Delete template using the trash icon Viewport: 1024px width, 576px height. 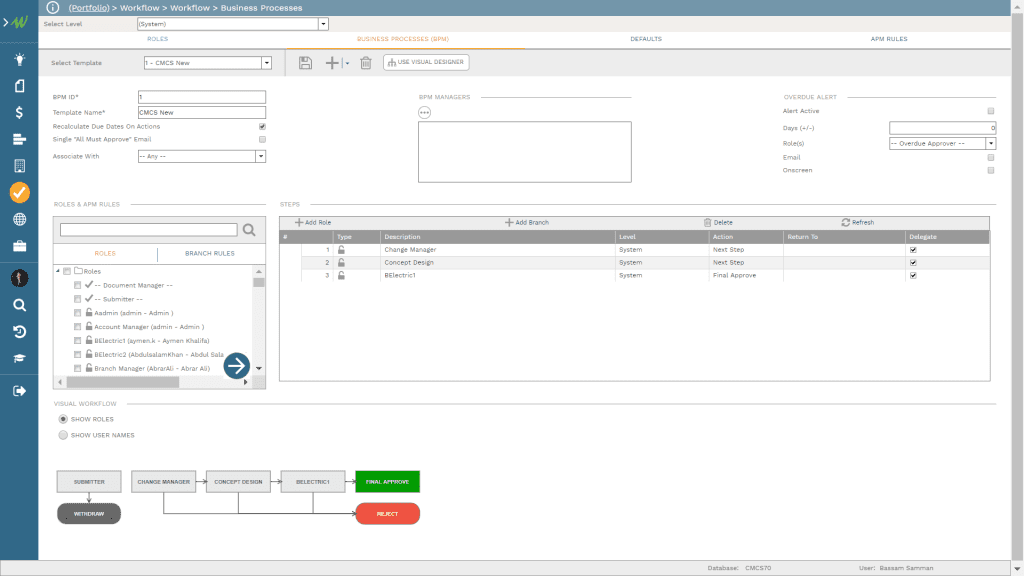(x=366, y=63)
